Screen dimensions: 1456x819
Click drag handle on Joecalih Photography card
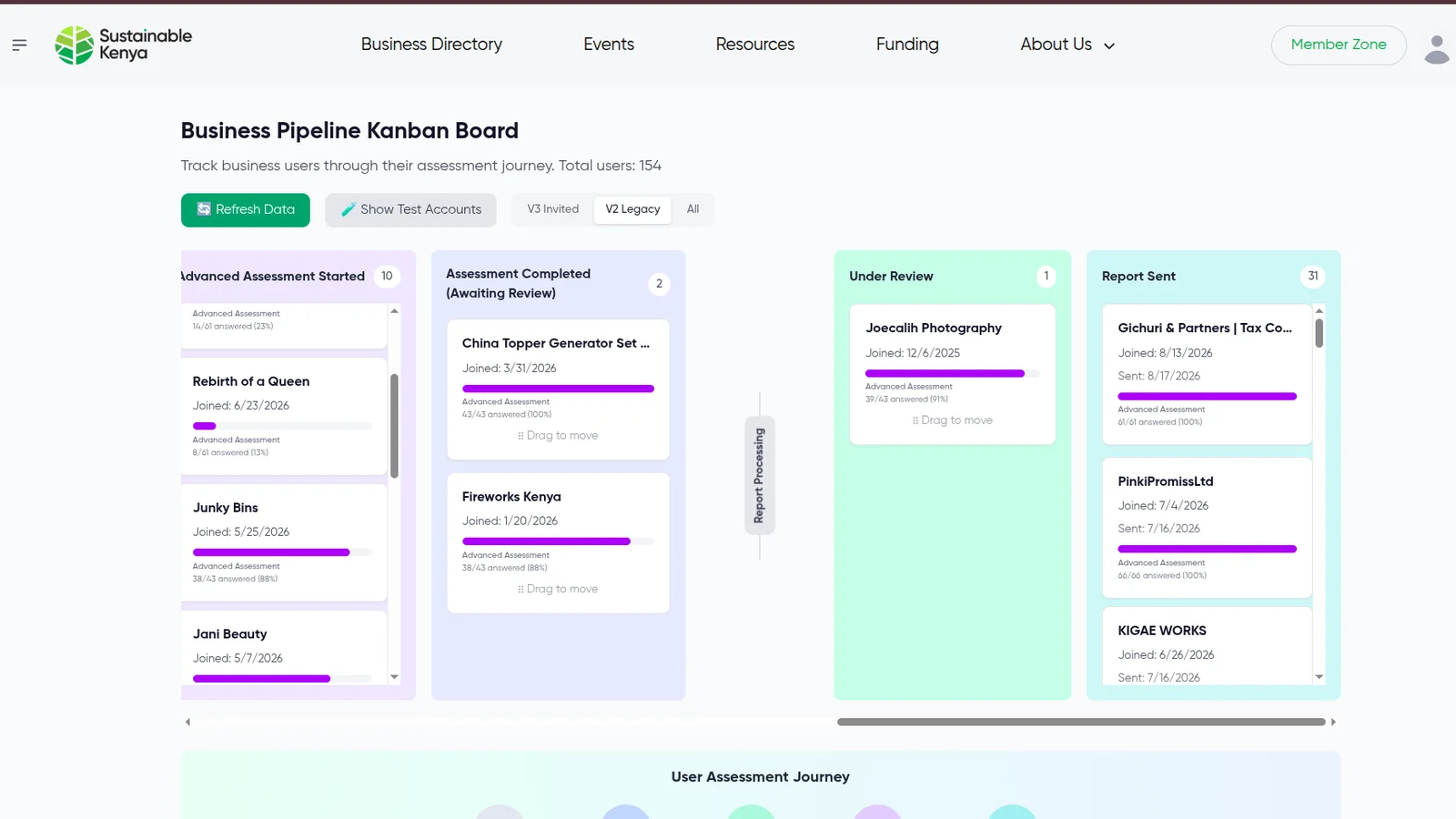point(915,420)
